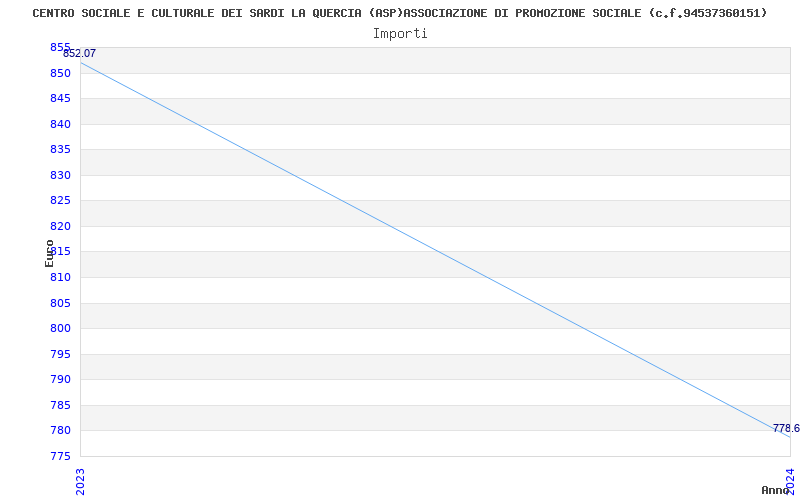The height and width of the screenshot is (500, 800).
Task: Click the 855 y-axis tick label
Action: pyautogui.click(x=60, y=47)
